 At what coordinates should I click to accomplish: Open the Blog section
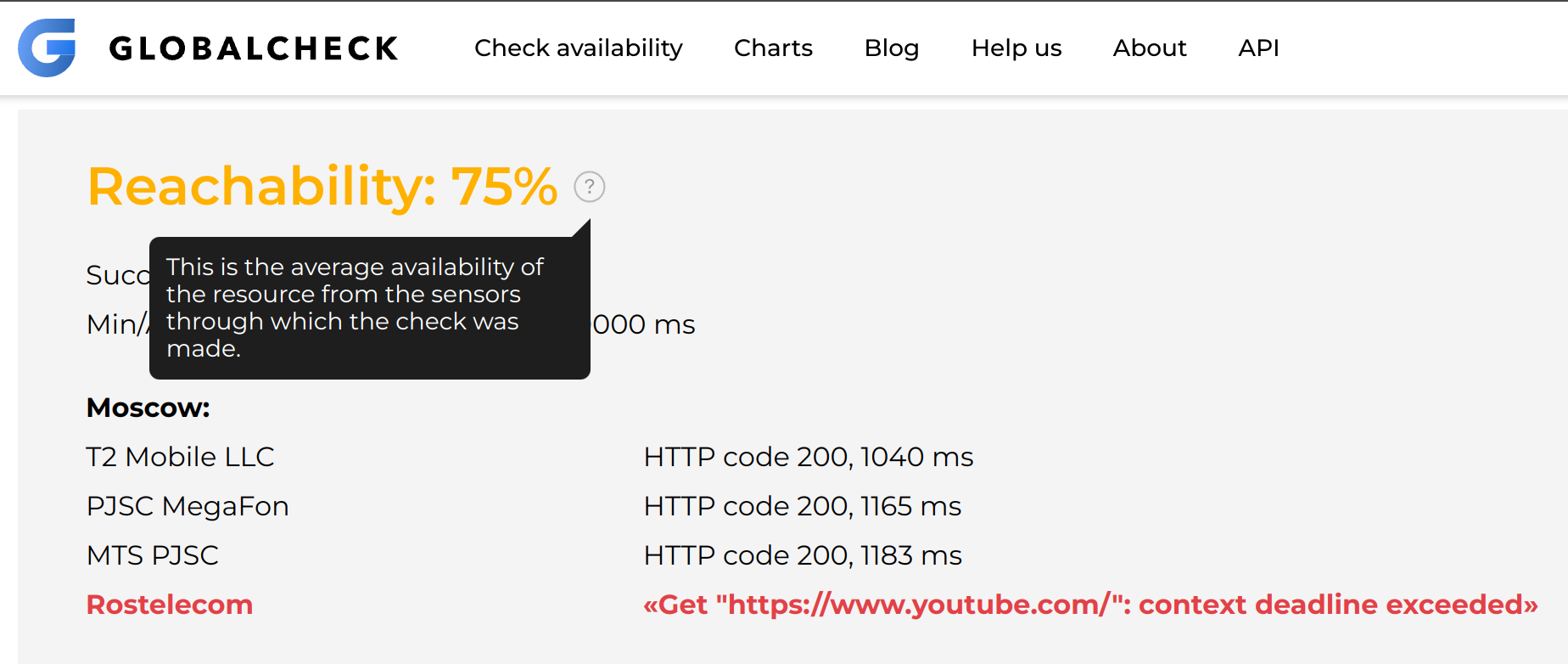pyautogui.click(x=892, y=48)
